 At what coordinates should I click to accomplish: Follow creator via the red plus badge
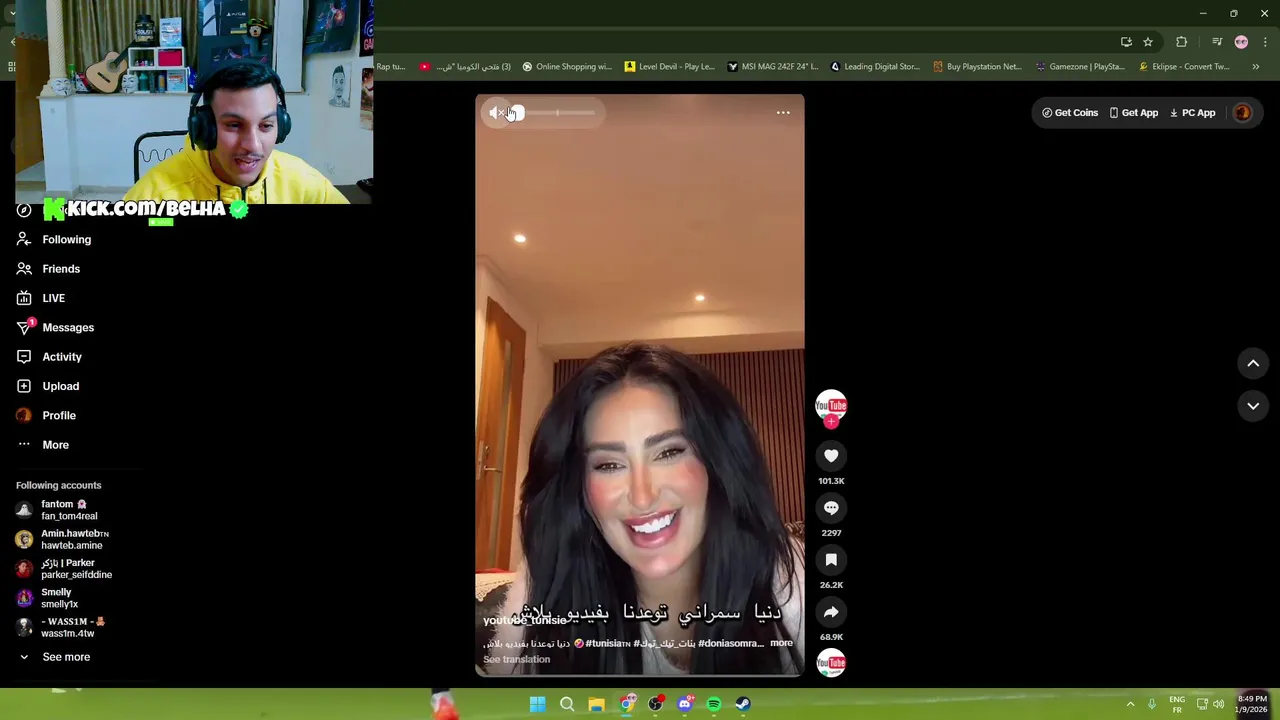pos(831,422)
